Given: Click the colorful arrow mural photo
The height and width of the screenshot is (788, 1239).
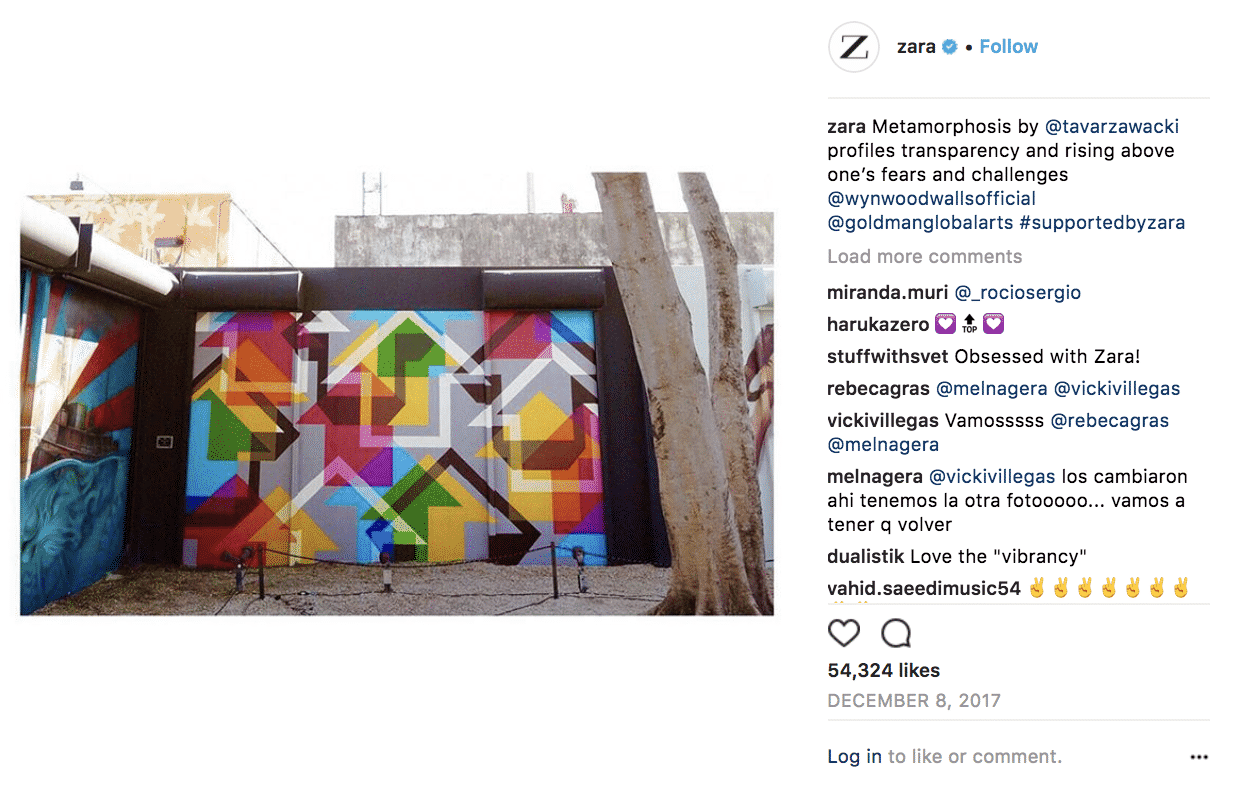Looking at the screenshot, I should [x=397, y=393].
